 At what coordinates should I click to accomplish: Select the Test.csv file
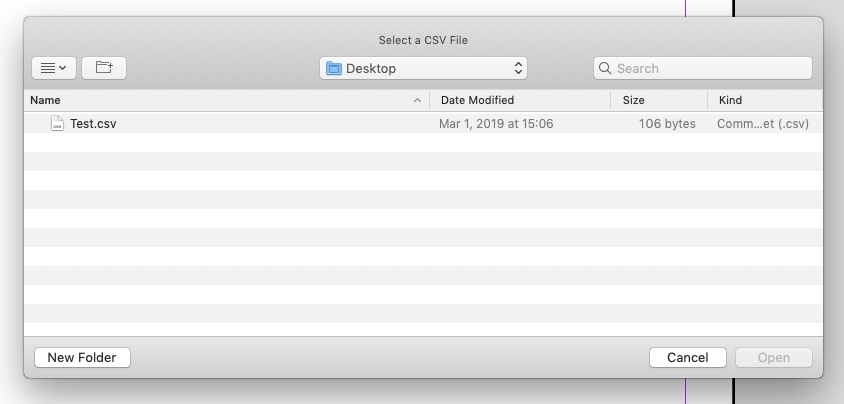(x=423, y=124)
